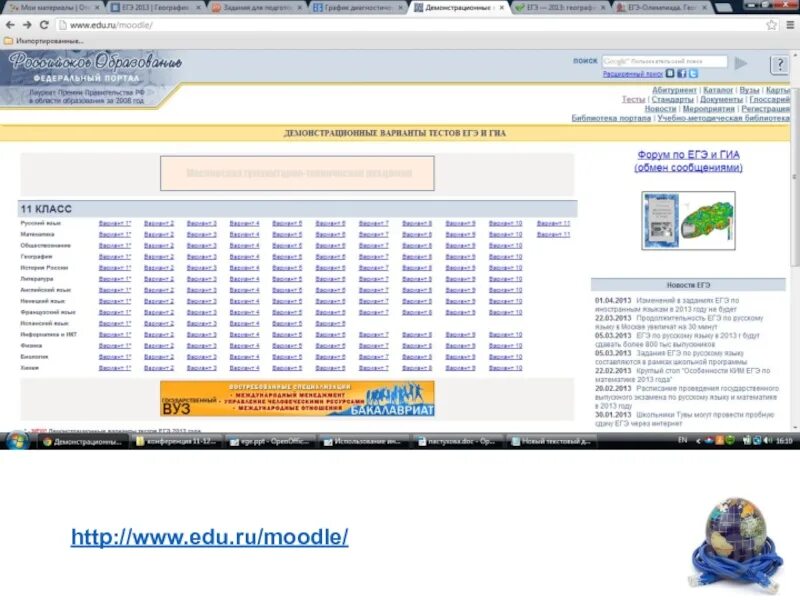This screenshot has height=600, width=800.
Task: Open Вариант 9 for Физика
Action: click(460, 346)
